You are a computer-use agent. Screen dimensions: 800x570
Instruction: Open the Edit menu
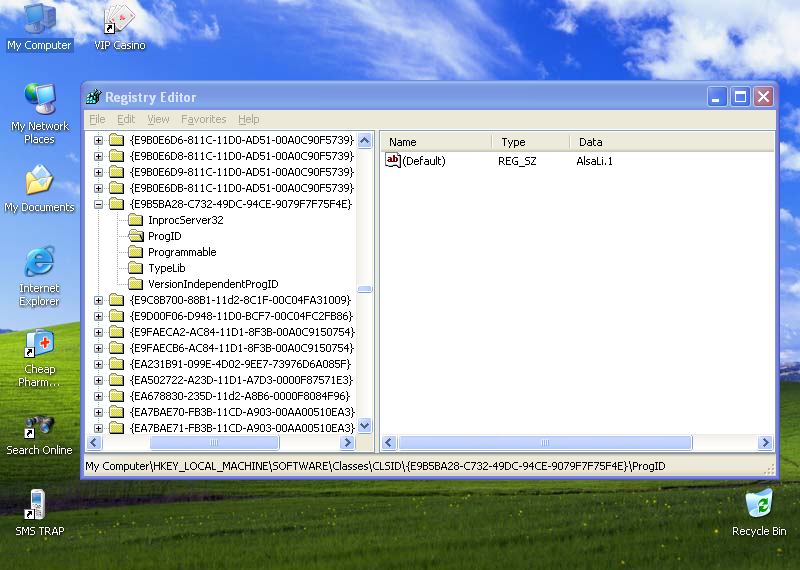(x=126, y=119)
